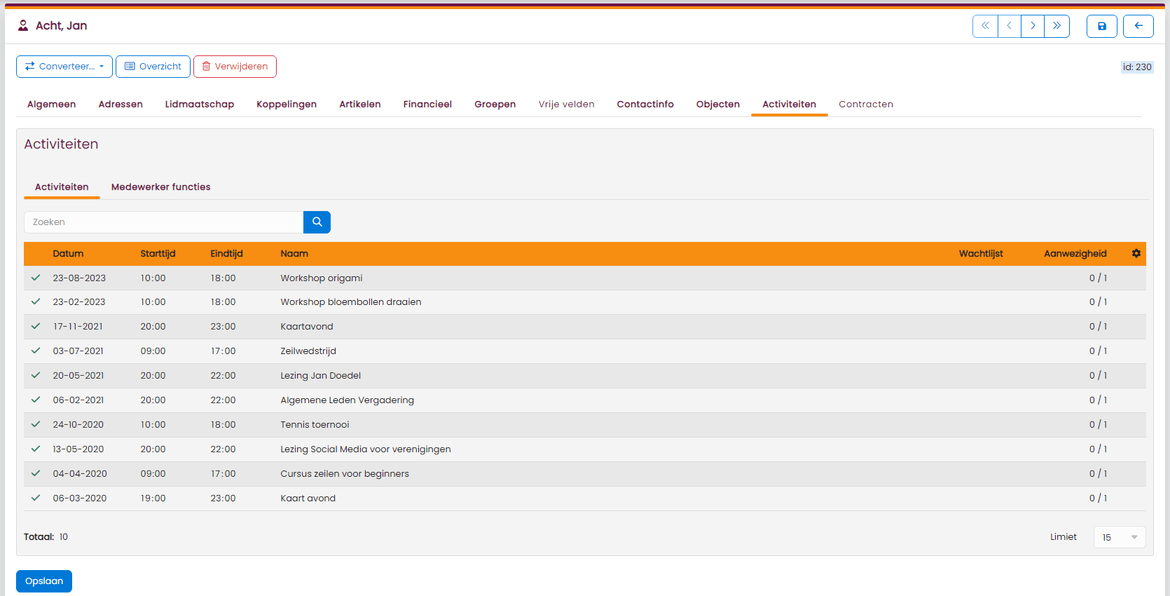Click checkmark on Workshop origami row

(35, 277)
